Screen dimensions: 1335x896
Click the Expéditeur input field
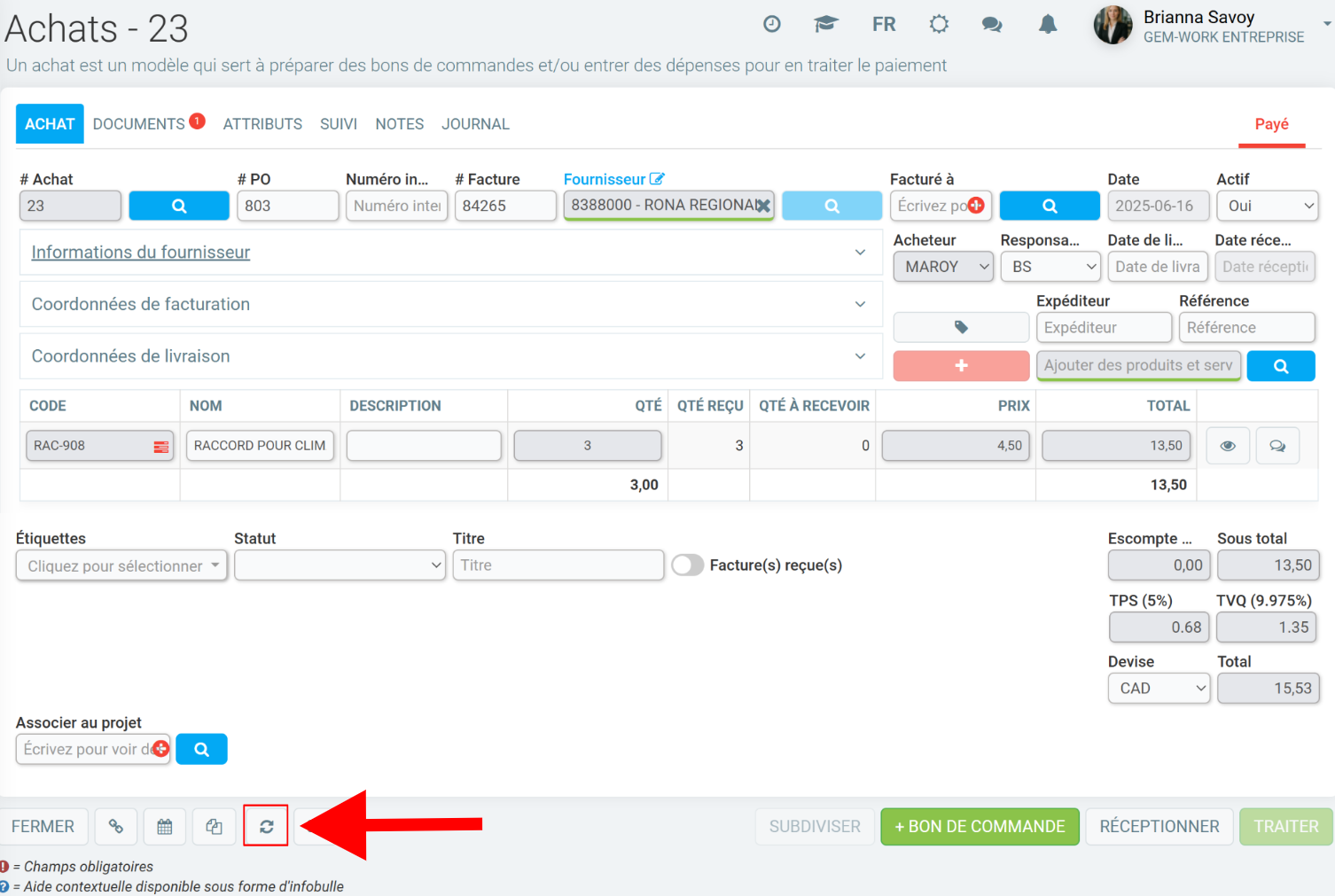coord(1104,327)
